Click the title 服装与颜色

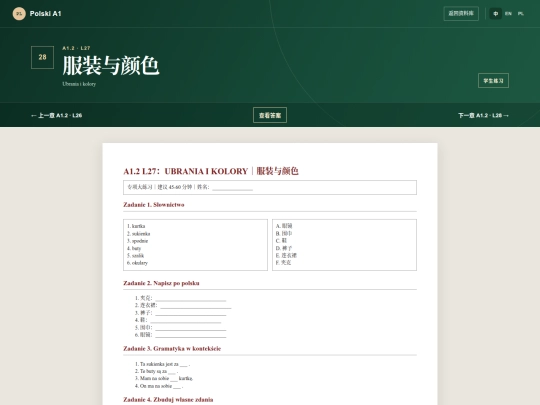(x=111, y=65)
